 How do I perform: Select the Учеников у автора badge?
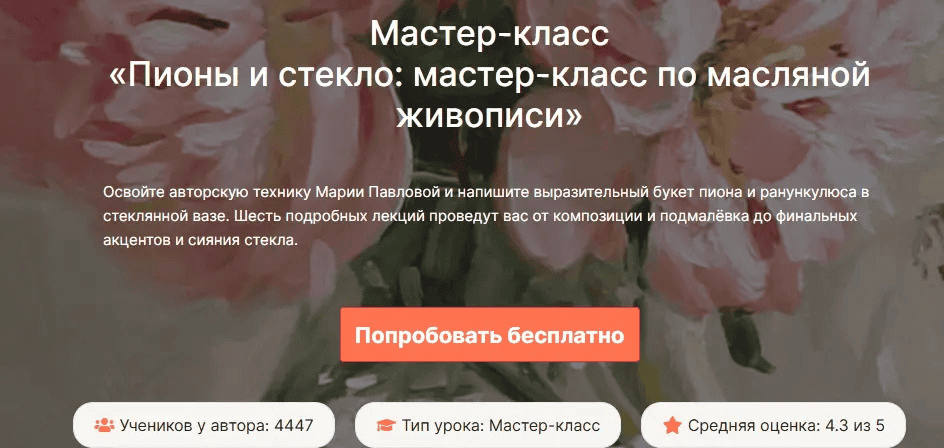203,425
